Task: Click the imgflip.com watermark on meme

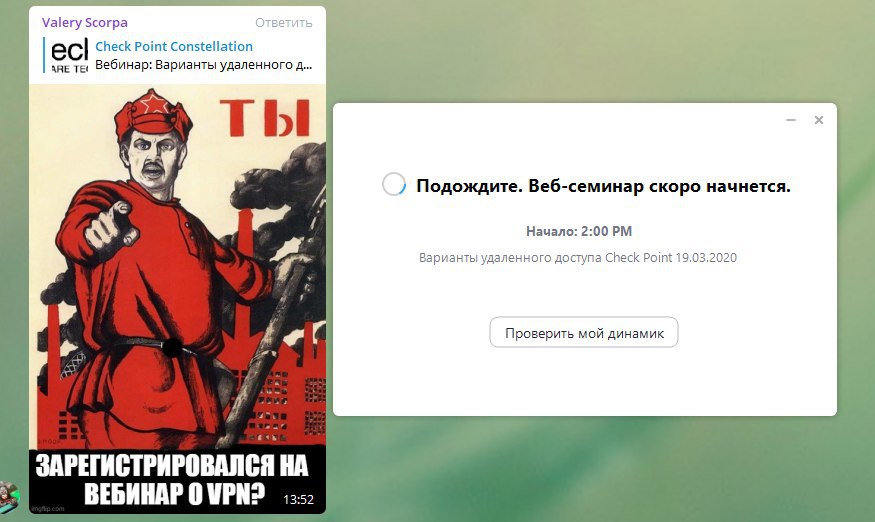Action: coord(48,509)
